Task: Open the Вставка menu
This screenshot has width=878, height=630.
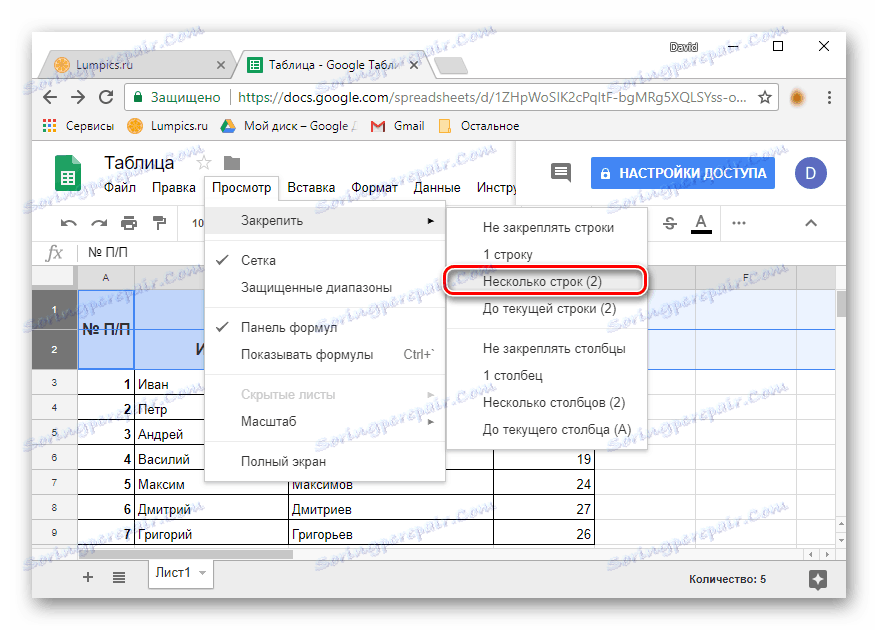Action: pyautogui.click(x=310, y=187)
